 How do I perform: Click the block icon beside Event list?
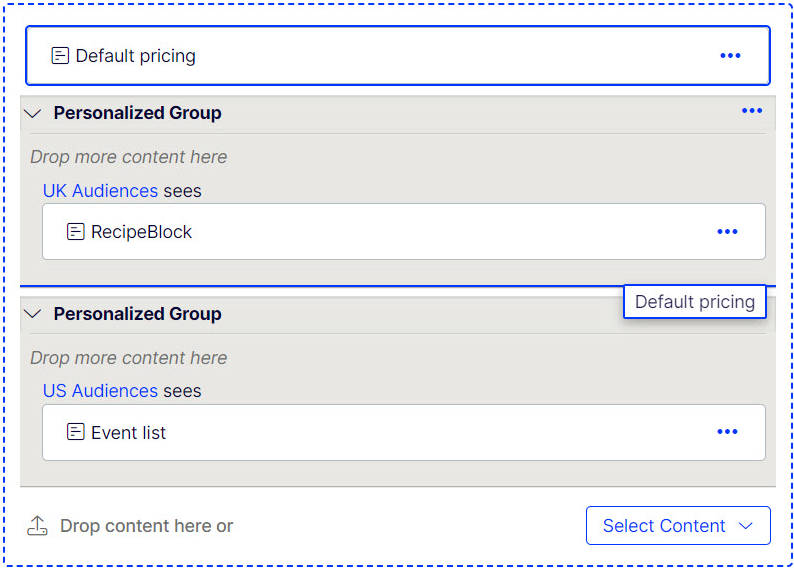pos(75,432)
